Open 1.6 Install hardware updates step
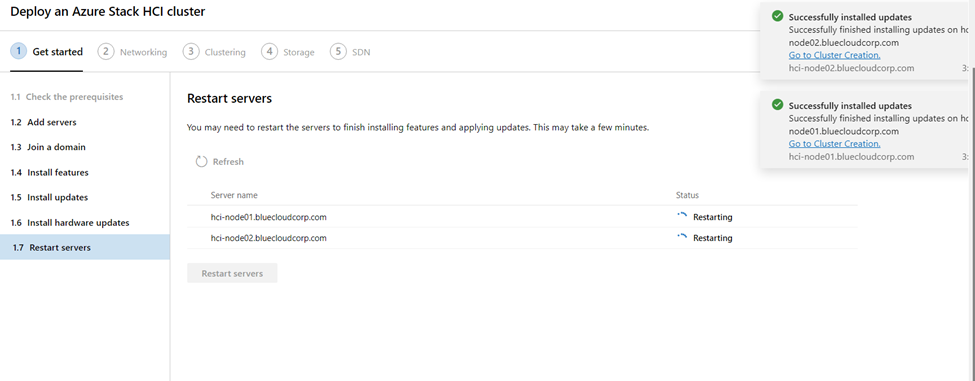 [70, 223]
